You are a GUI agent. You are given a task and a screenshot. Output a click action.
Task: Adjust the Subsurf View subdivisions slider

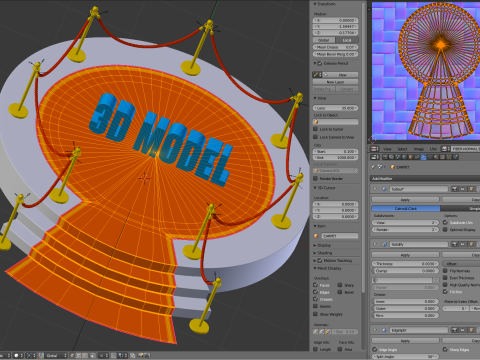click(x=405, y=222)
